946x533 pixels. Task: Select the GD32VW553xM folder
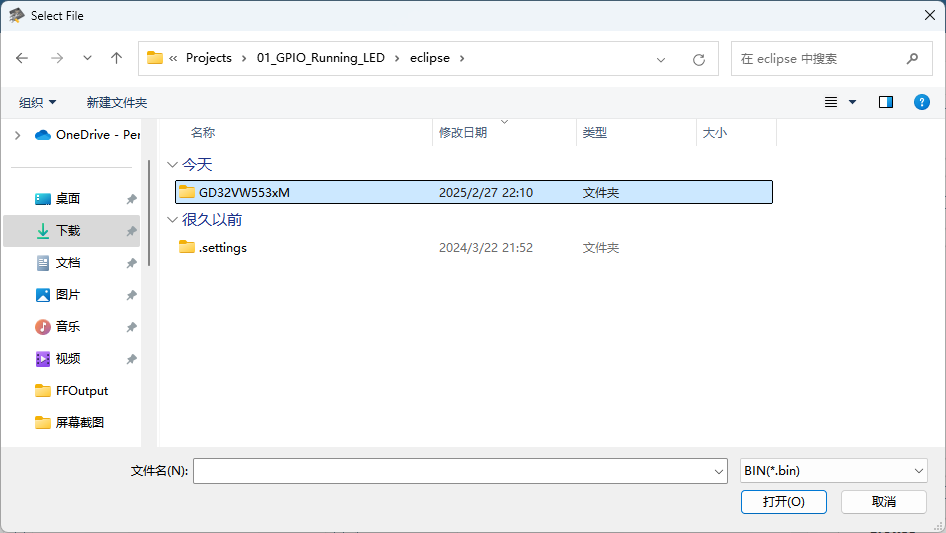pyautogui.click(x=244, y=192)
